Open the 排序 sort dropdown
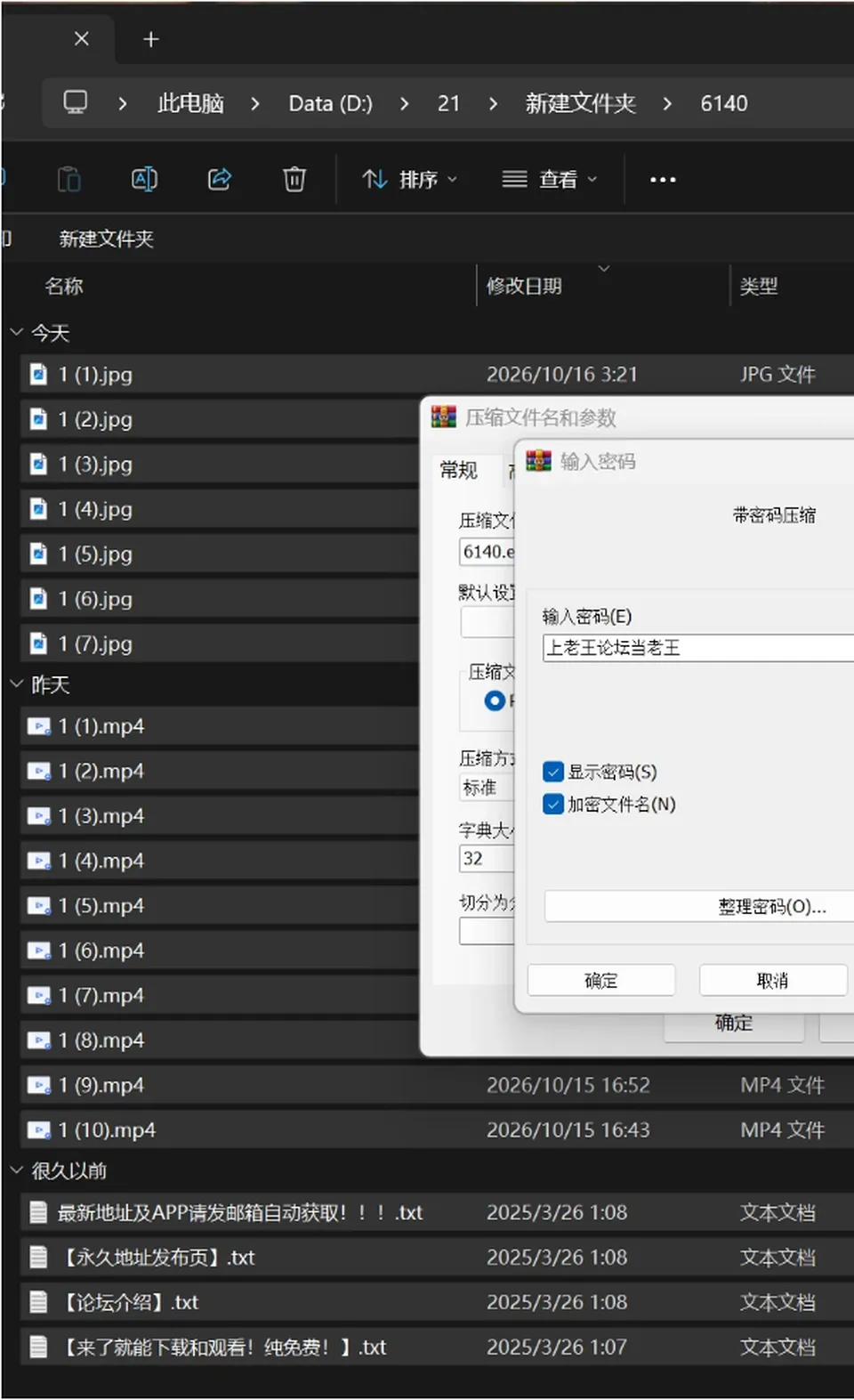The height and width of the screenshot is (1400, 854). 410,180
